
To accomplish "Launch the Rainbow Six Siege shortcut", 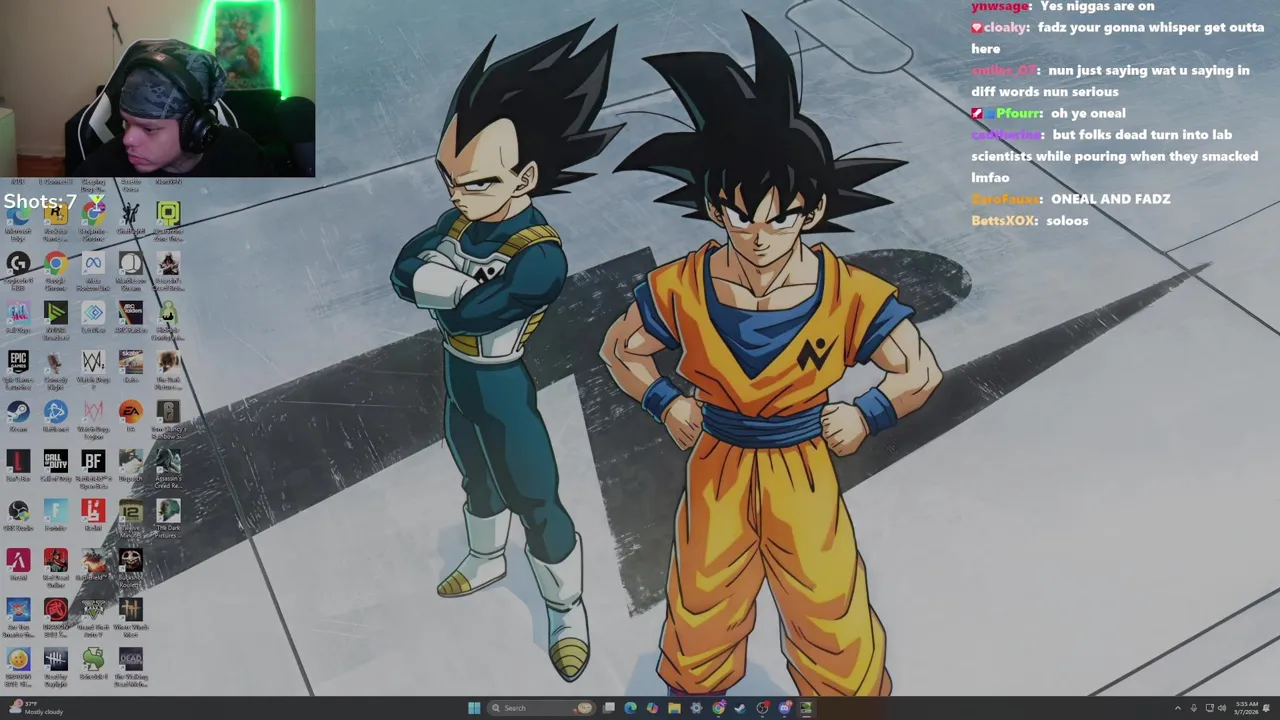I will tap(168, 419).
